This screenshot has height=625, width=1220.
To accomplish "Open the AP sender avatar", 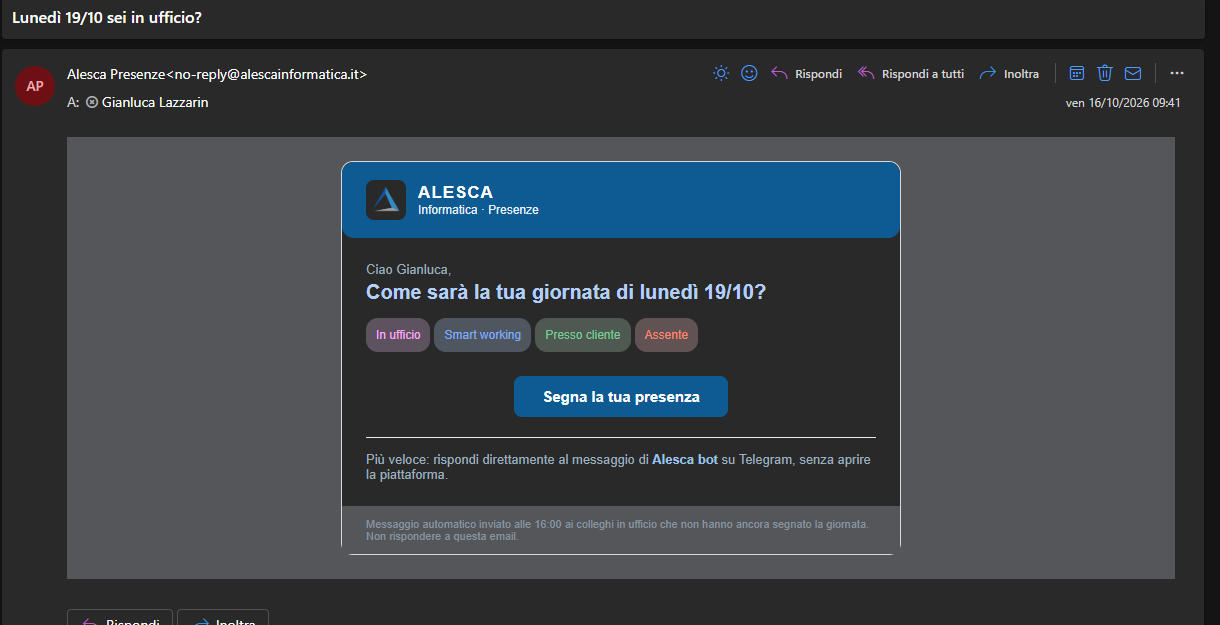I will [x=35, y=86].
